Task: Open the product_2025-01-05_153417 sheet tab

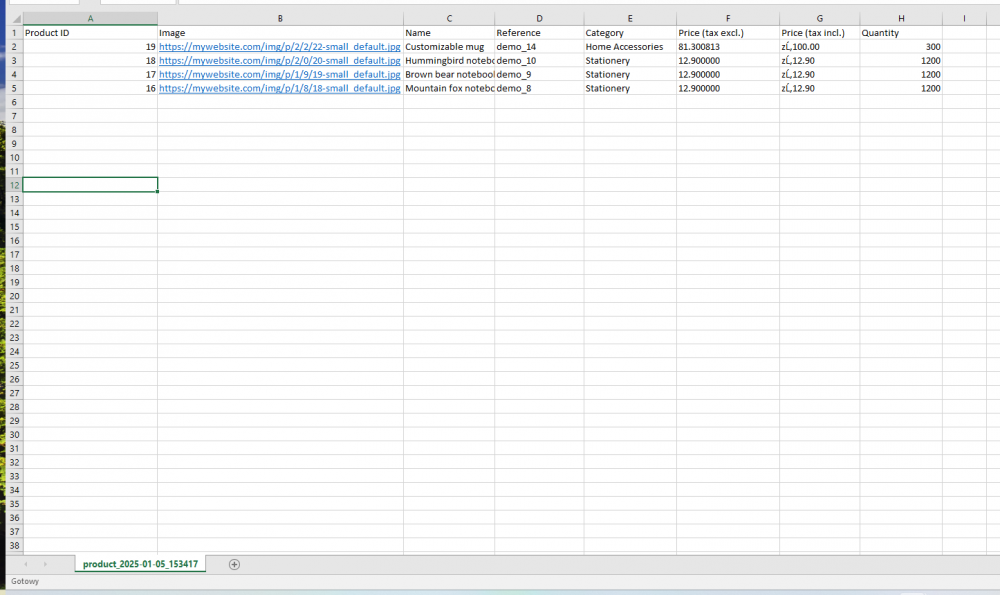Action: 140,564
